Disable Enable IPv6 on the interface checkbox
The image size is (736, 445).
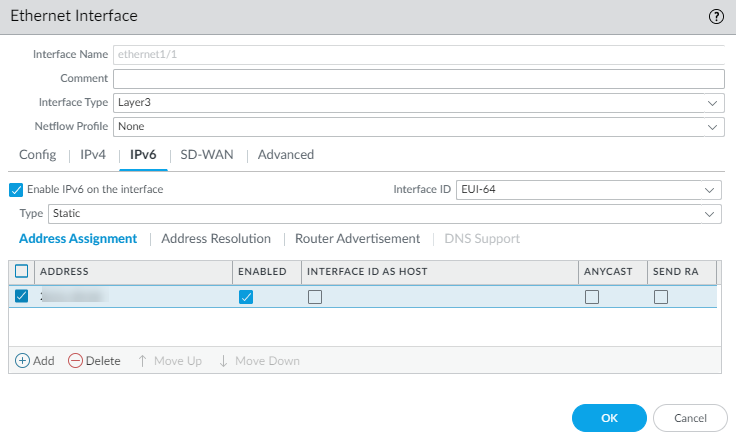coord(16,189)
